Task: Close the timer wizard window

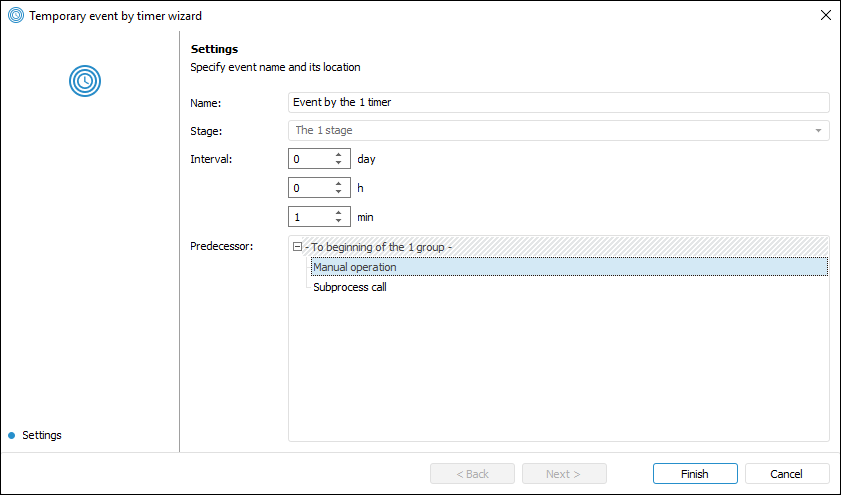Action: point(825,15)
